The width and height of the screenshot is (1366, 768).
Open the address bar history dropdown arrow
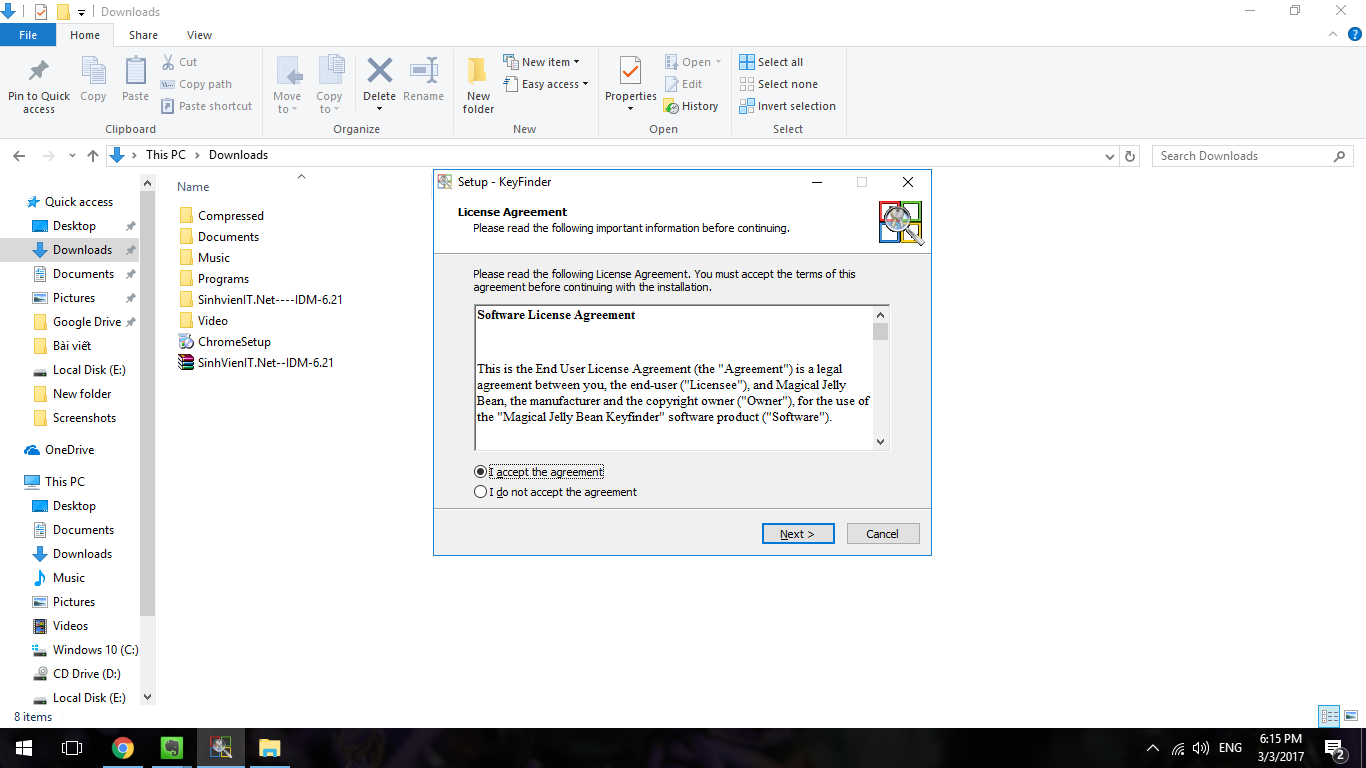[x=1109, y=156]
